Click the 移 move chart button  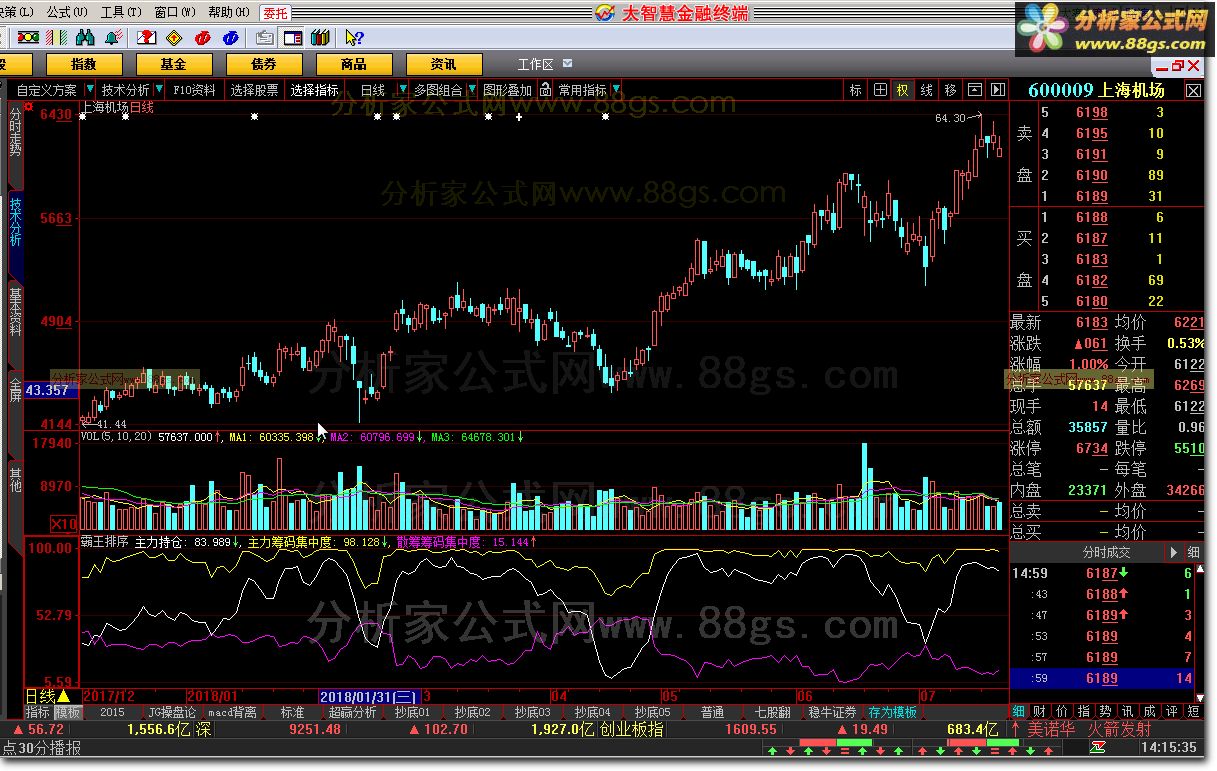(x=951, y=90)
